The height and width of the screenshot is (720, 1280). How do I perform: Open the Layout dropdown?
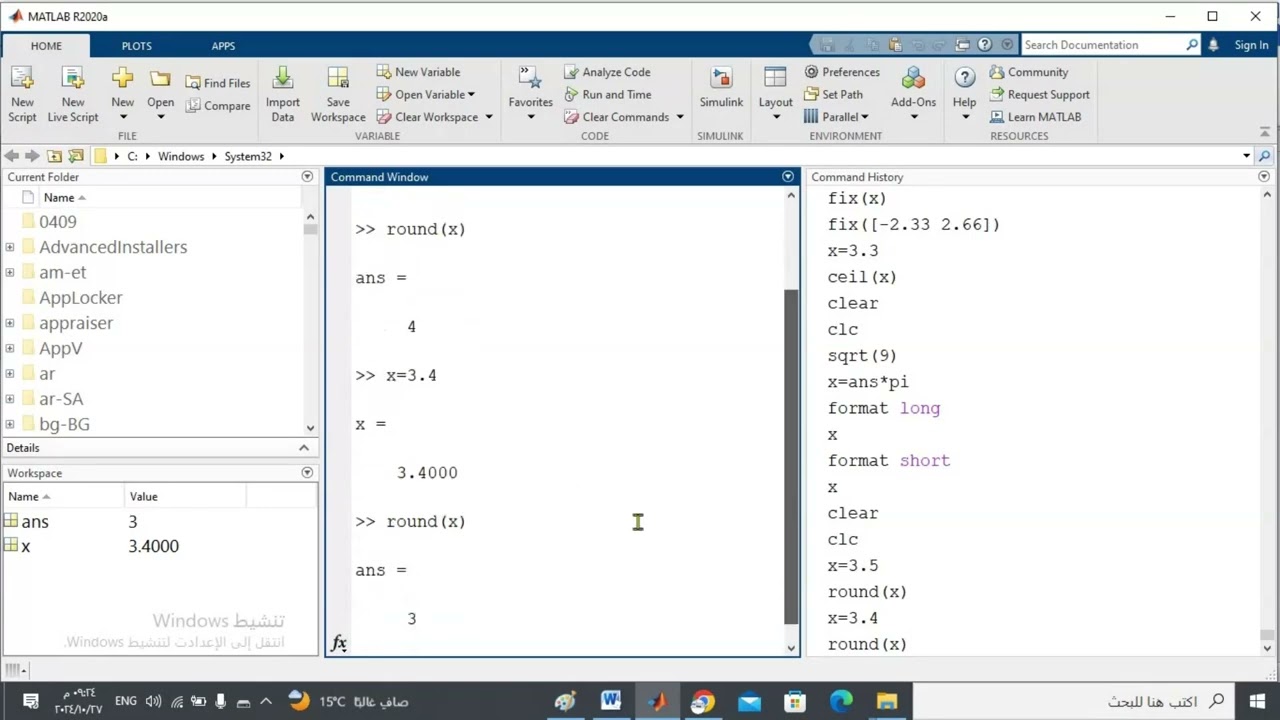tap(775, 94)
